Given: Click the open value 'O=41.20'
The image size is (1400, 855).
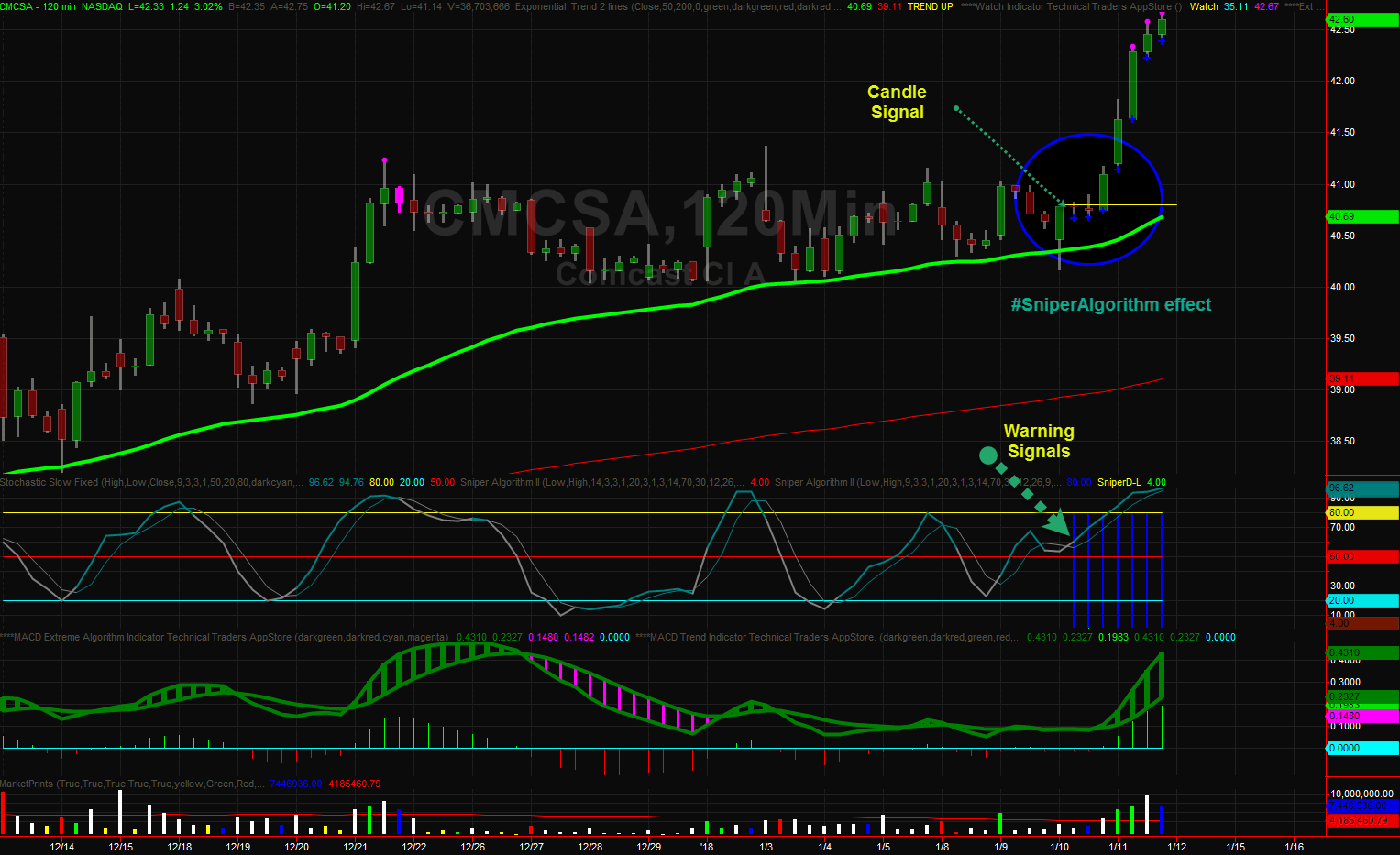Looking at the screenshot, I should pos(332,6).
